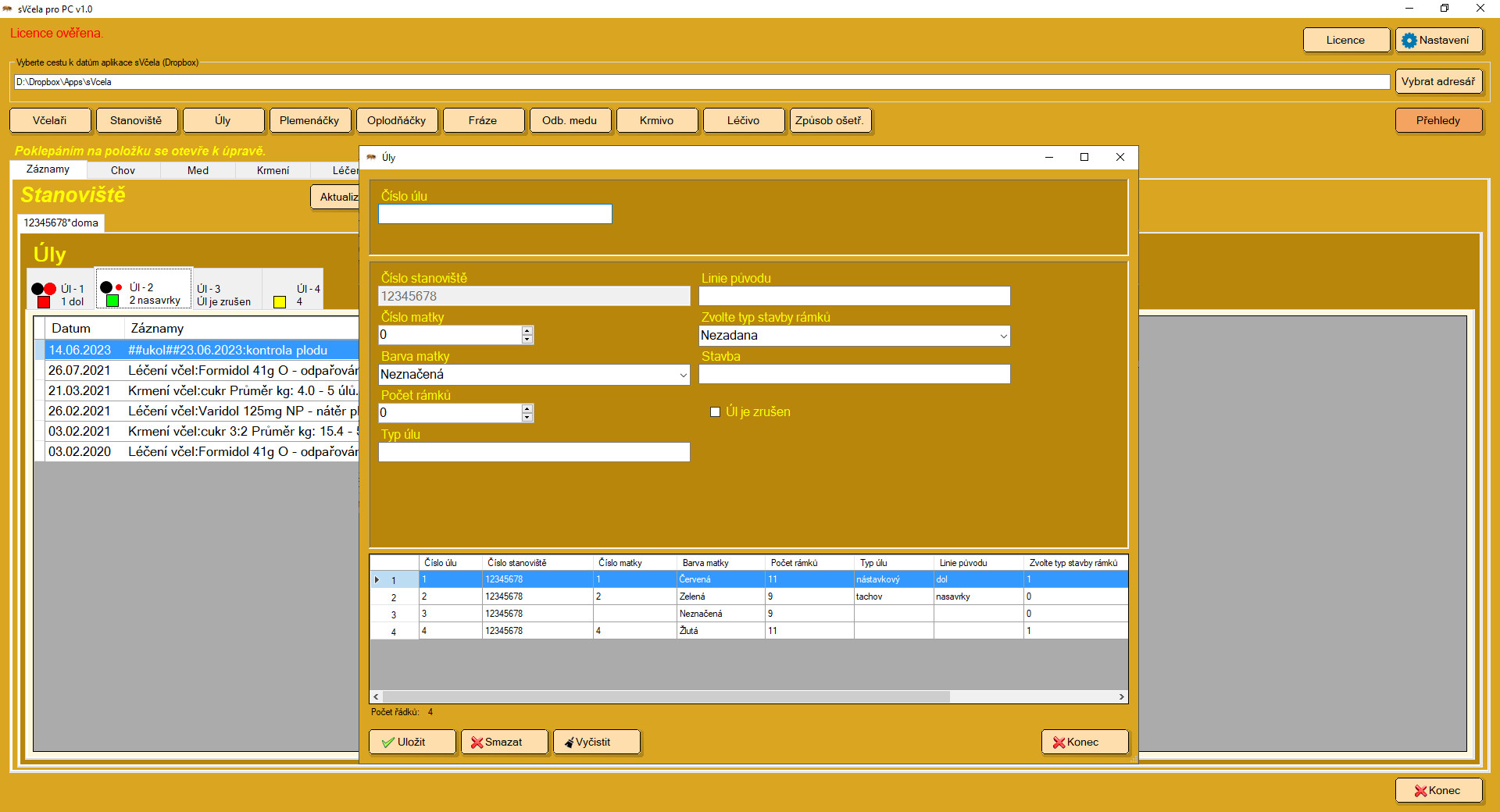Open the Způsob ošetř. section

tap(830, 120)
